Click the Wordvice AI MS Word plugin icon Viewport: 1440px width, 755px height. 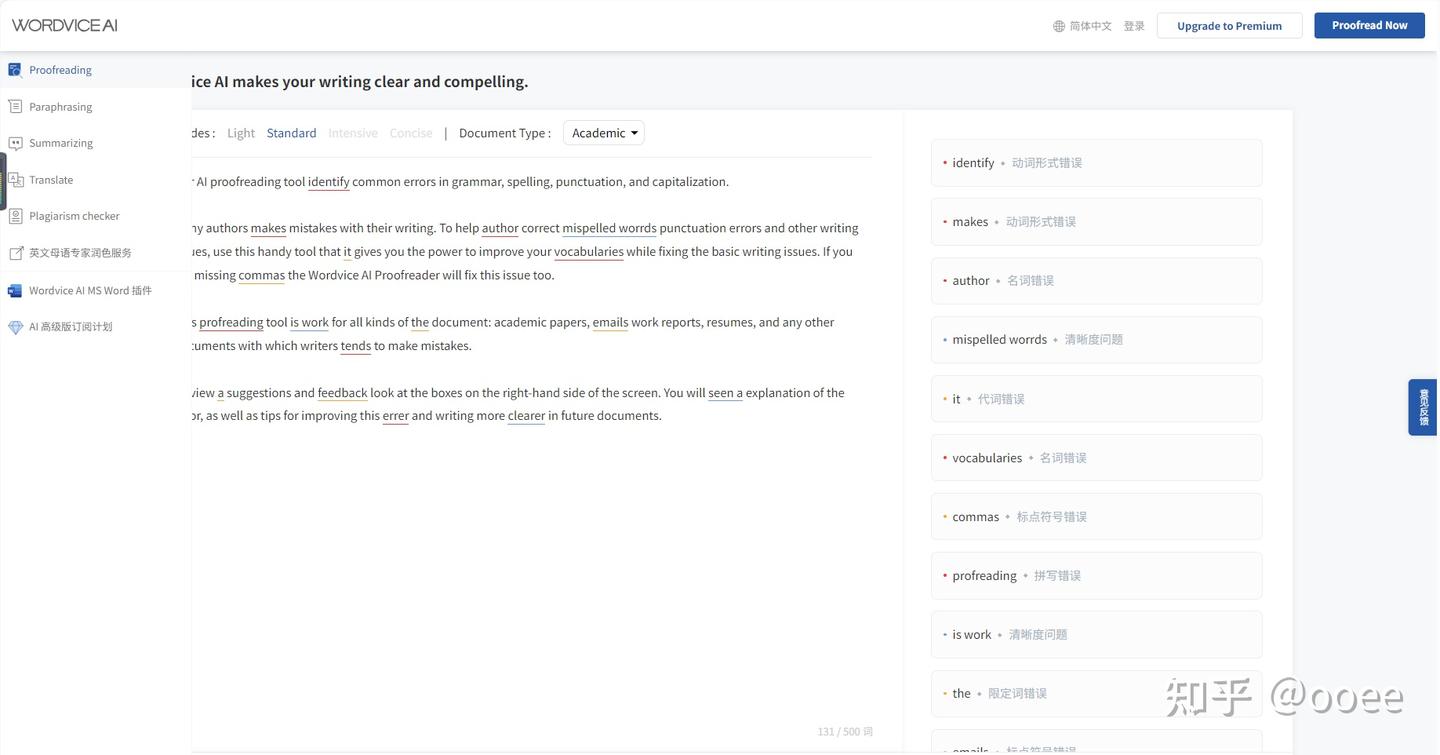coord(15,290)
